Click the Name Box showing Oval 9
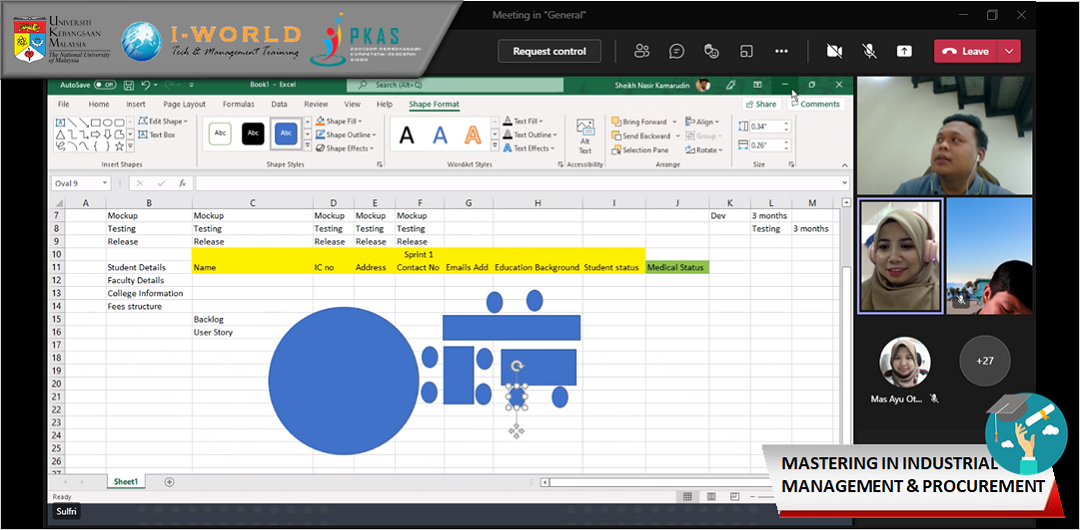Screen dimensions: 1080x530 [x=77, y=183]
